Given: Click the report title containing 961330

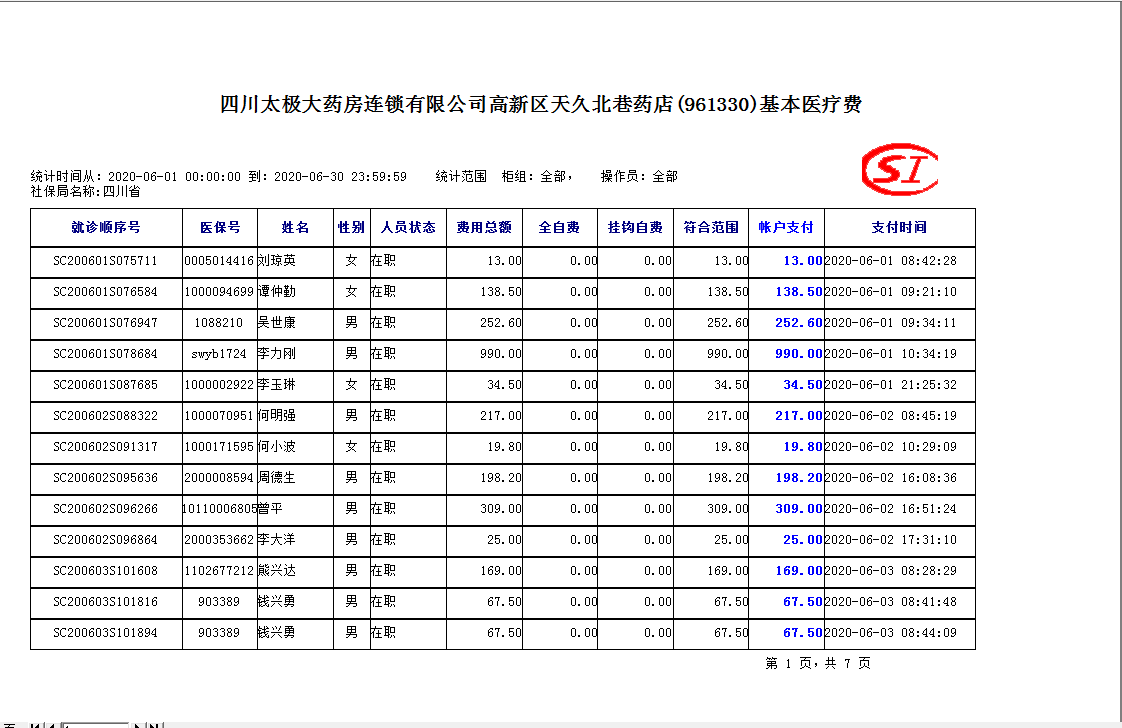Looking at the screenshot, I should [540, 105].
